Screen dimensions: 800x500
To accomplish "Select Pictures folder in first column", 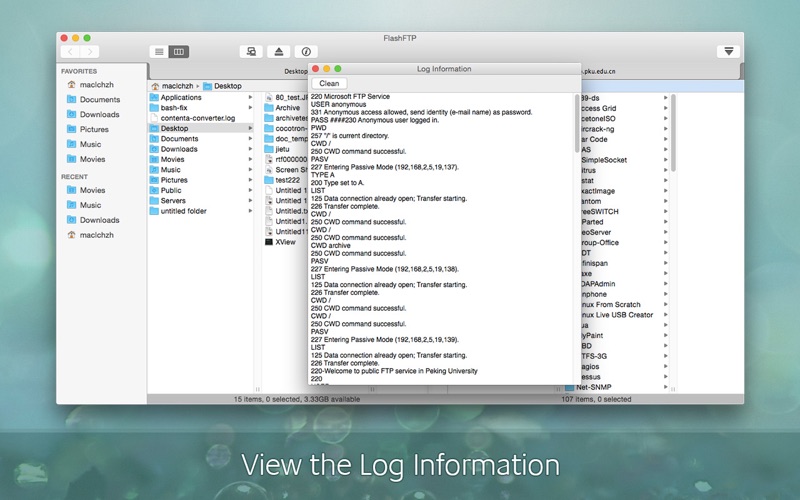I will [201, 180].
